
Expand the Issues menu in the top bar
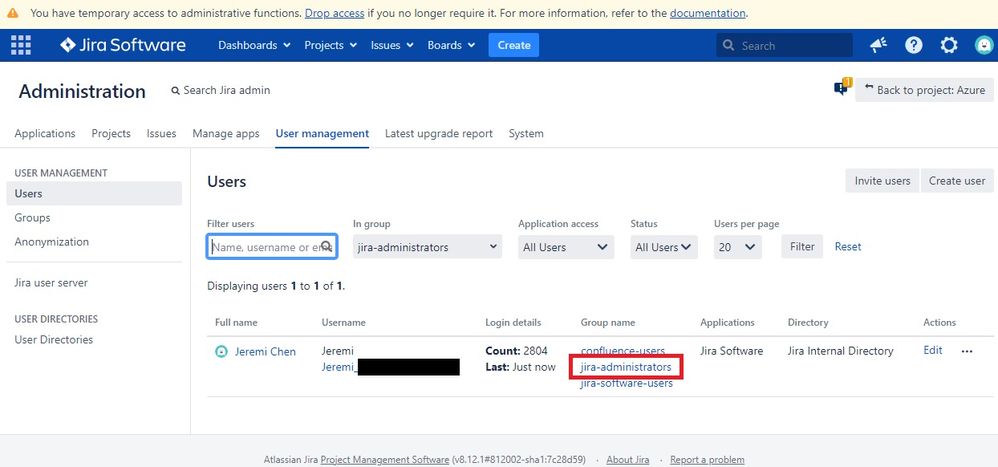tap(392, 45)
